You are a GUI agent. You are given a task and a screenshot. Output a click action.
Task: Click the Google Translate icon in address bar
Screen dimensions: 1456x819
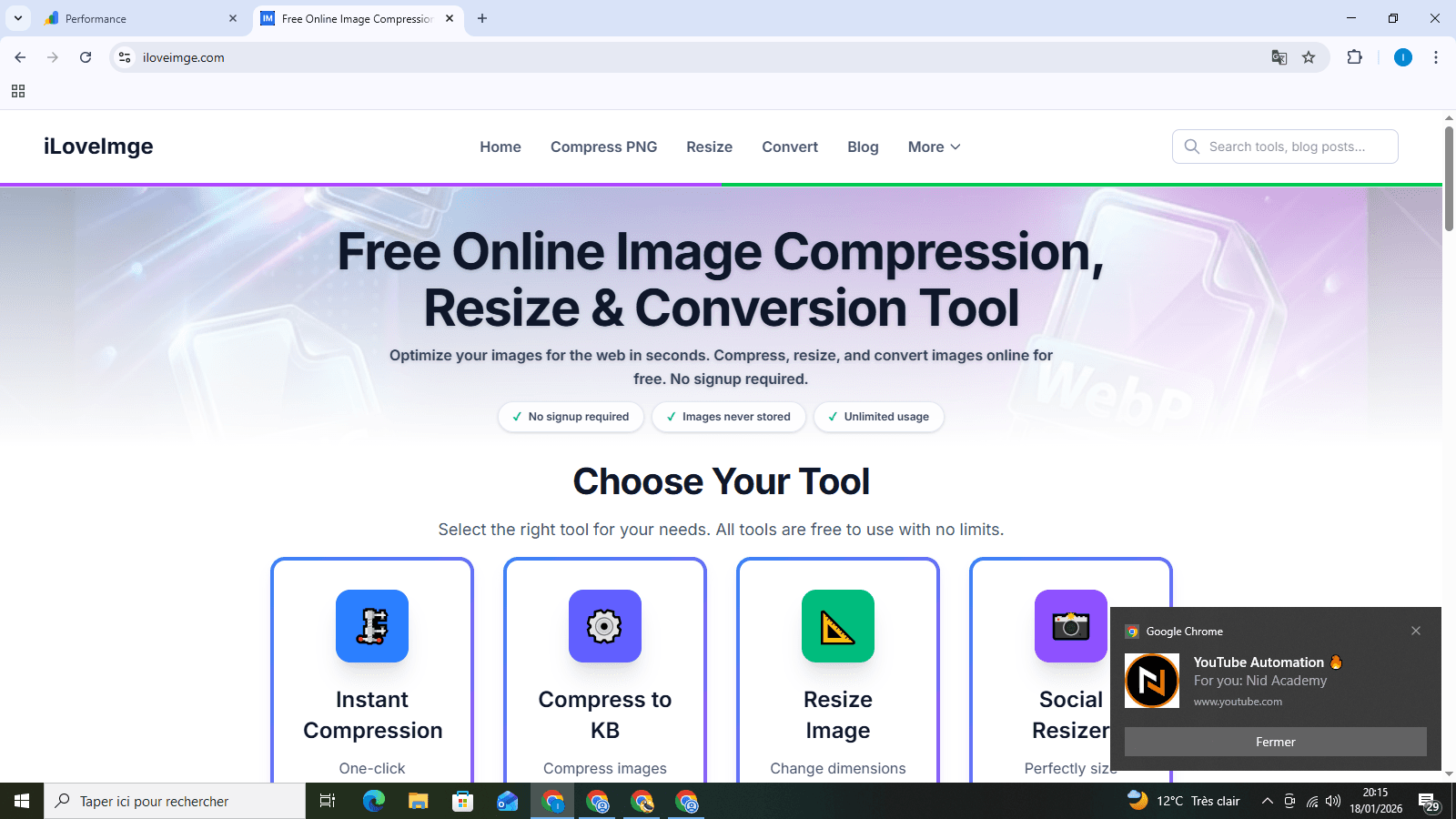coord(1279,57)
